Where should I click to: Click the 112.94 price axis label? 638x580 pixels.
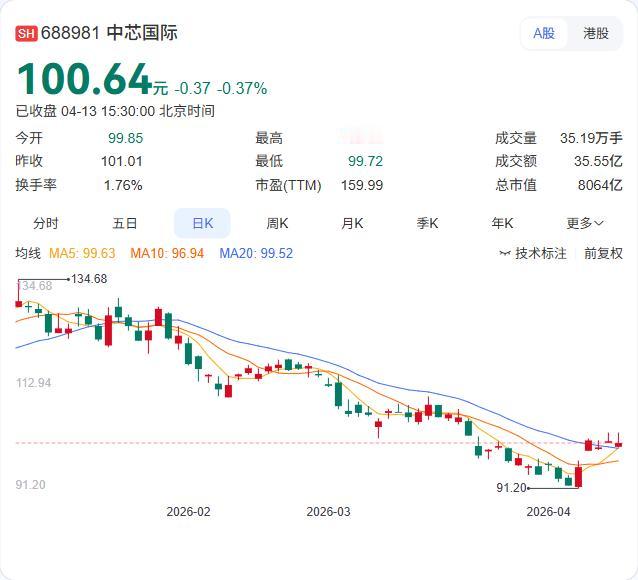[x=33, y=383]
